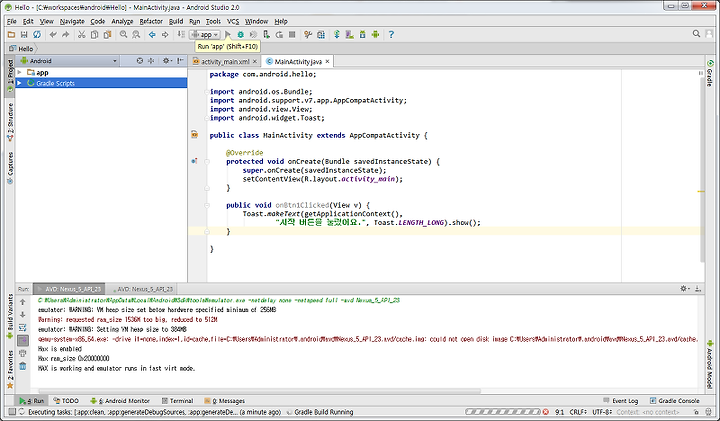
Task: Open the Android project view dropdown
Action: pyautogui.click(x=69, y=61)
